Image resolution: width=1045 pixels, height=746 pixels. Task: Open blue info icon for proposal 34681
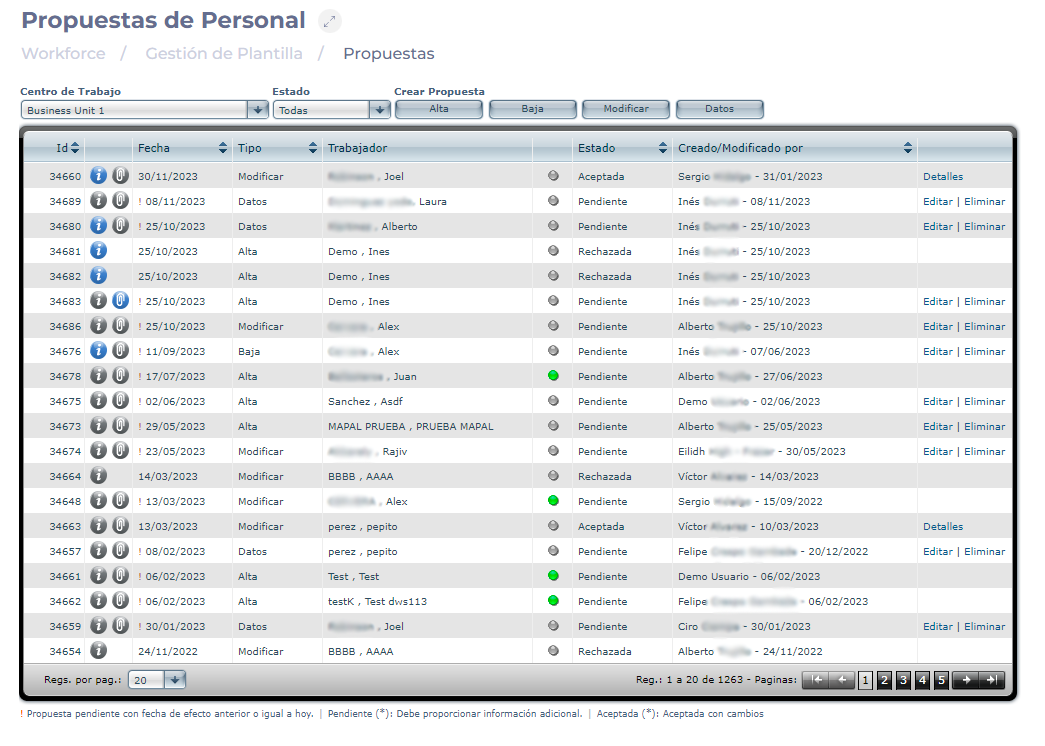coord(99,251)
